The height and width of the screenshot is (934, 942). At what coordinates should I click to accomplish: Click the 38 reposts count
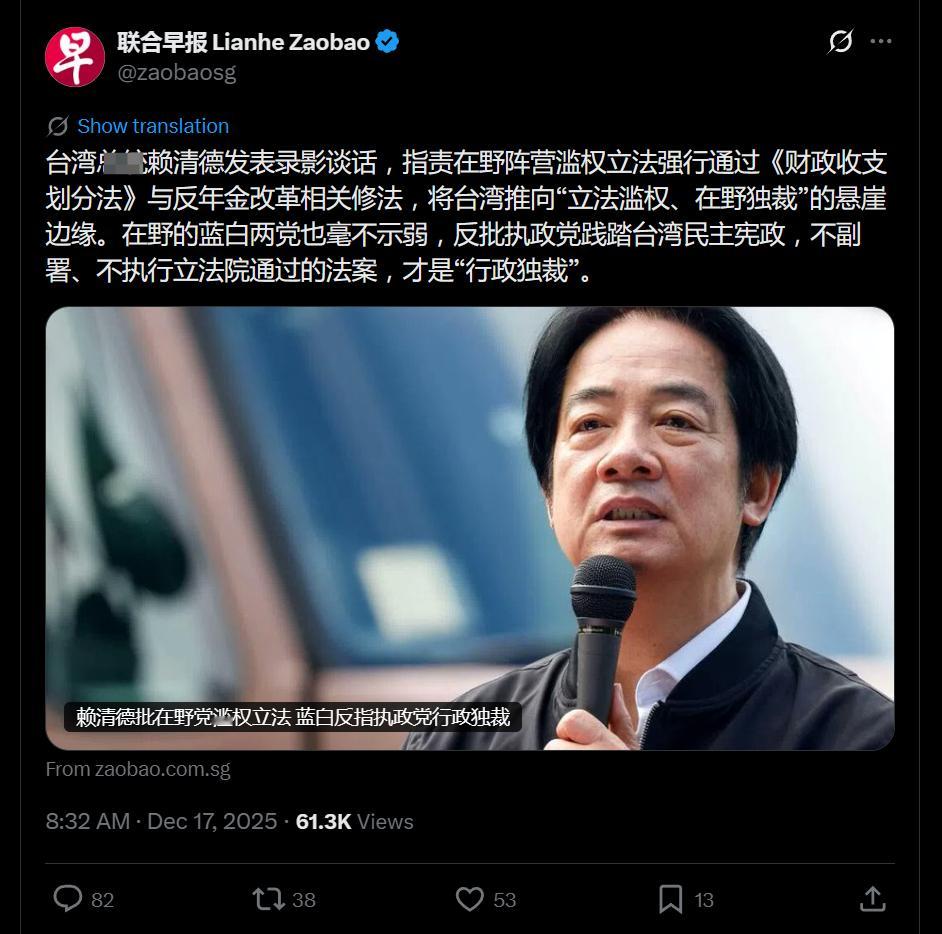pyautogui.click(x=304, y=900)
